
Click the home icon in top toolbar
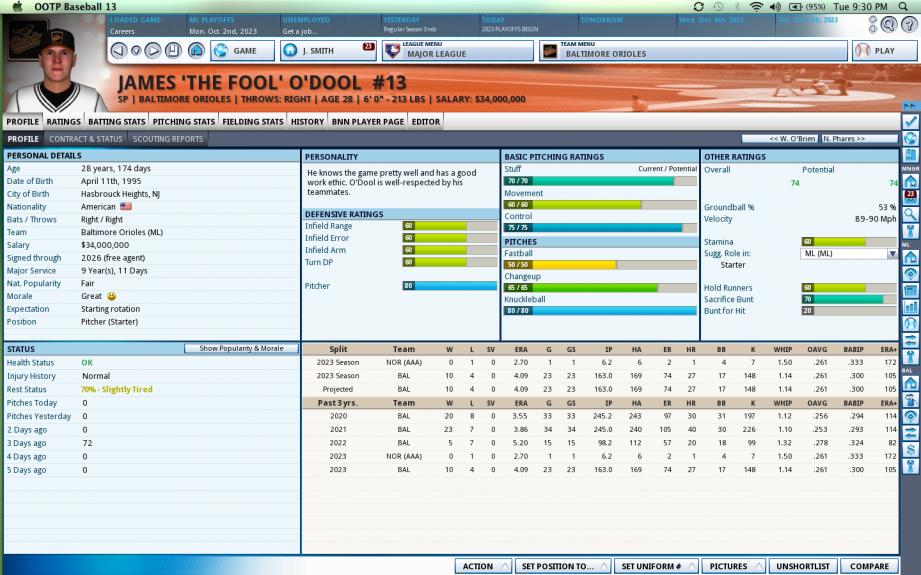196,50
